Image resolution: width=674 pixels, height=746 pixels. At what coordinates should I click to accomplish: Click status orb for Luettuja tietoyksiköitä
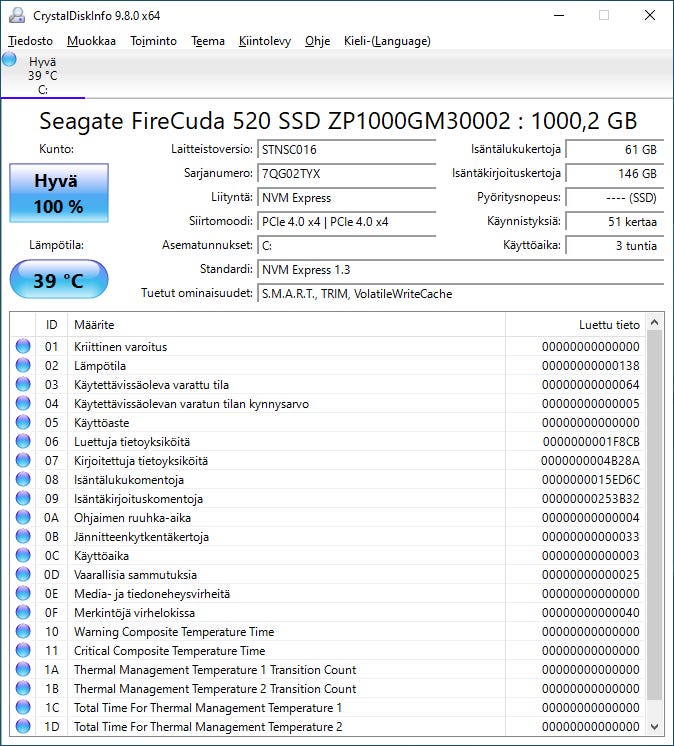click(x=23, y=442)
